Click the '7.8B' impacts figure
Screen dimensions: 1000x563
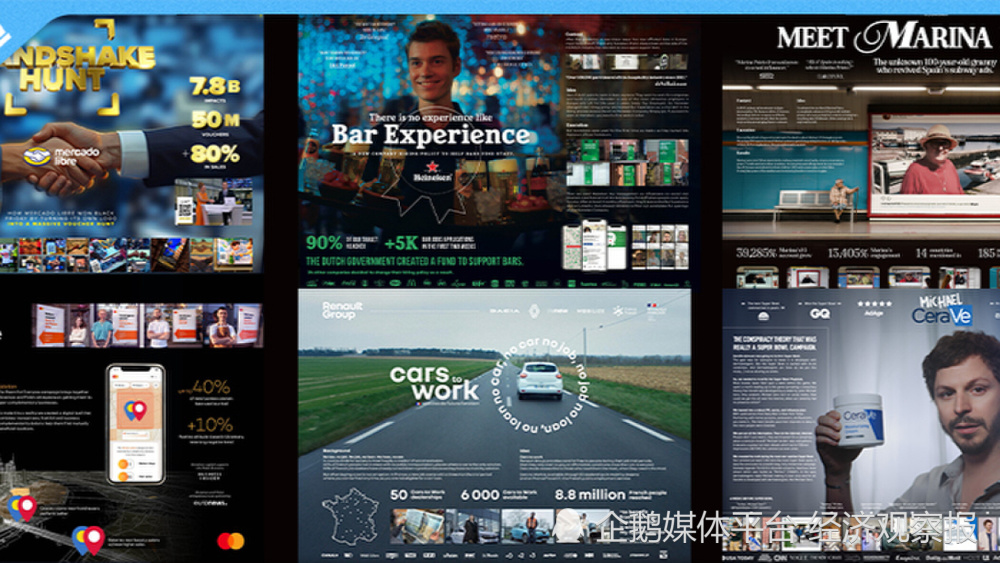tap(214, 86)
